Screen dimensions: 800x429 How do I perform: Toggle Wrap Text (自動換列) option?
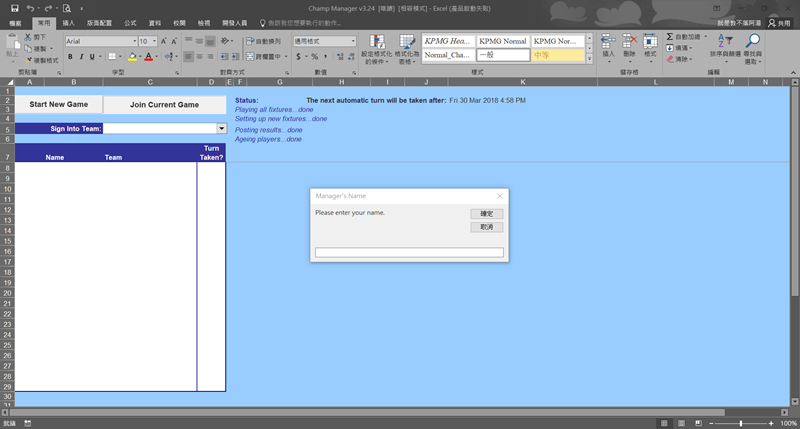pyautogui.click(x=263, y=41)
